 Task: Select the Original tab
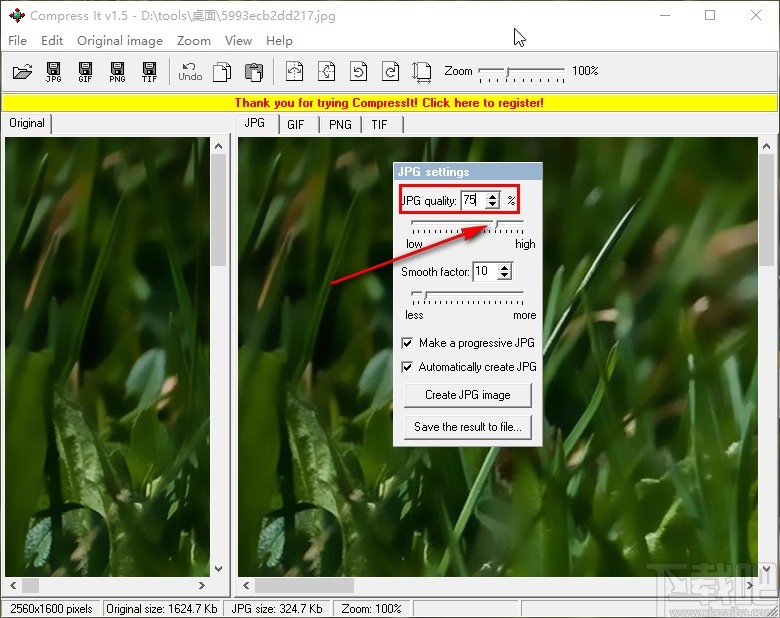(27, 123)
